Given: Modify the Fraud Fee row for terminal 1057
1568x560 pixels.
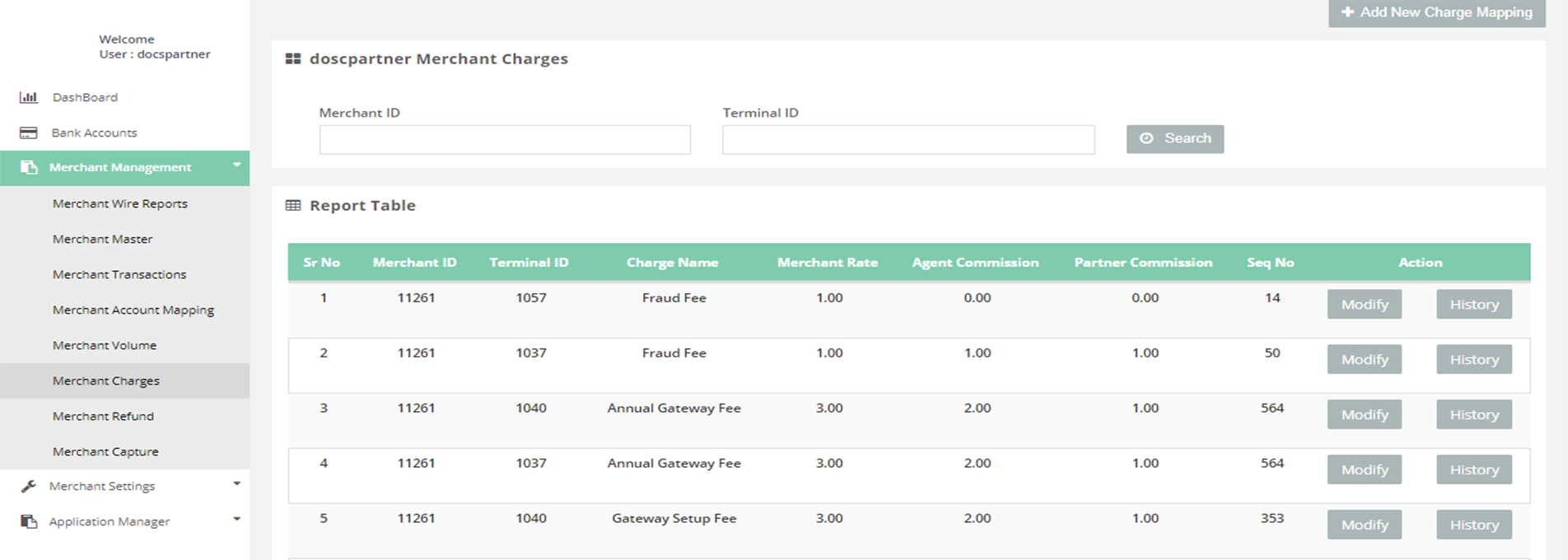Looking at the screenshot, I should click(1364, 305).
